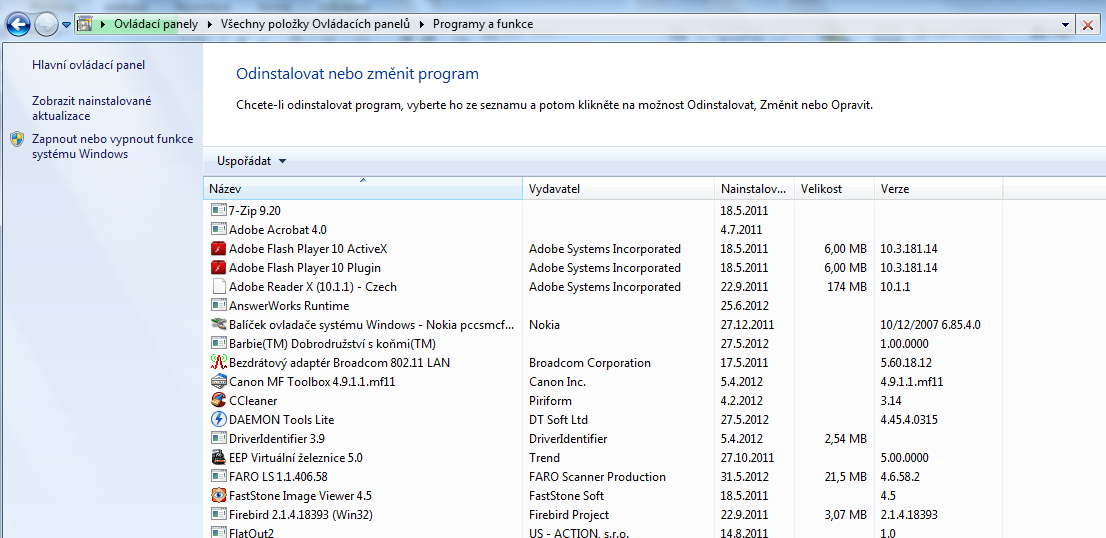
Task: Open Zapnout nebo vypnout funkce systému Windows
Action: pyautogui.click(x=112, y=147)
